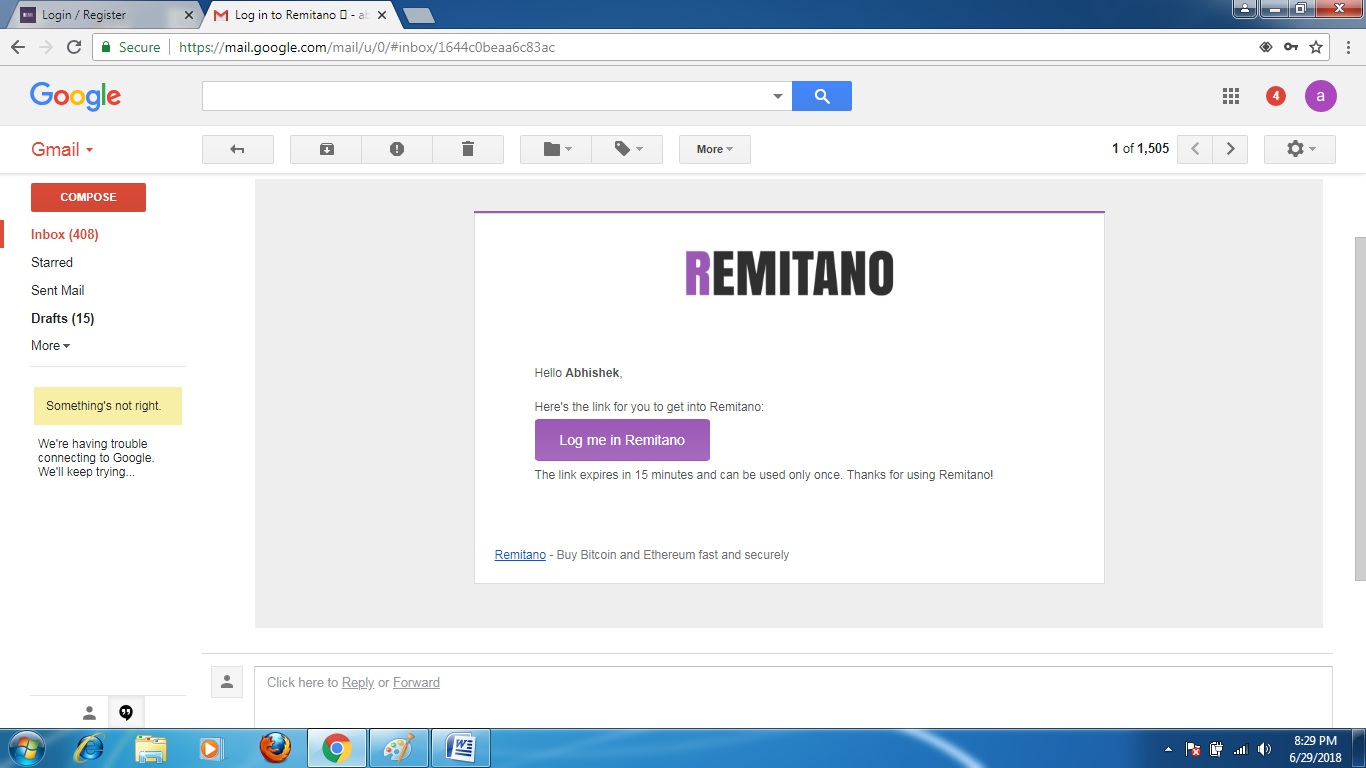Select the Log in to Remitano tab
Viewport: 1366px width, 768px height.
point(302,15)
